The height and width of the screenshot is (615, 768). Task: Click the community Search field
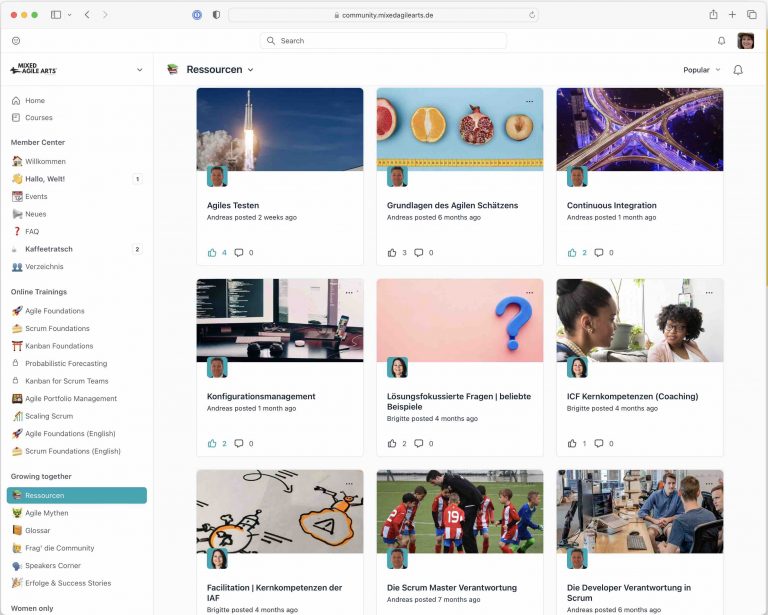pos(383,41)
